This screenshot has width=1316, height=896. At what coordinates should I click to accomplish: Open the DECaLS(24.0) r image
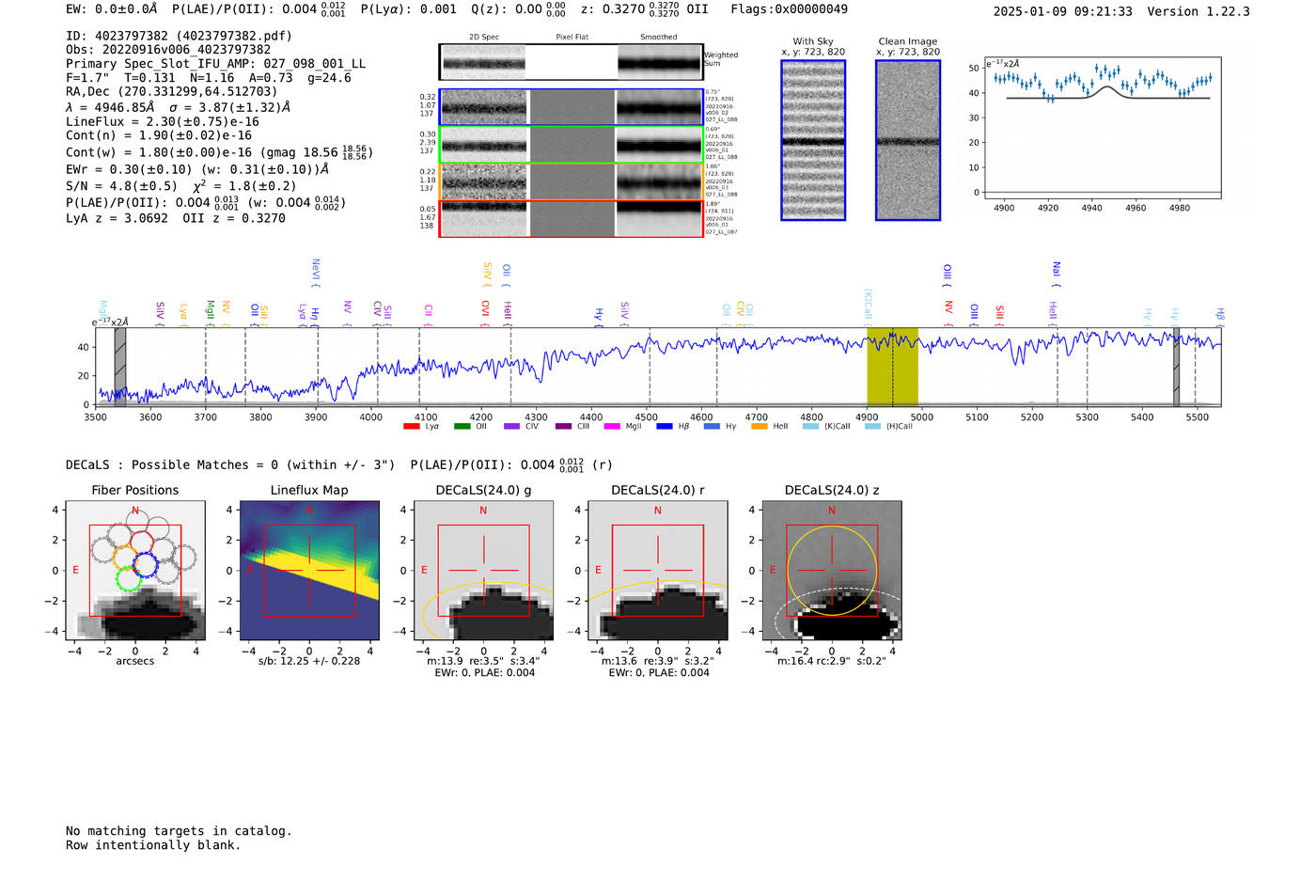tap(658, 571)
